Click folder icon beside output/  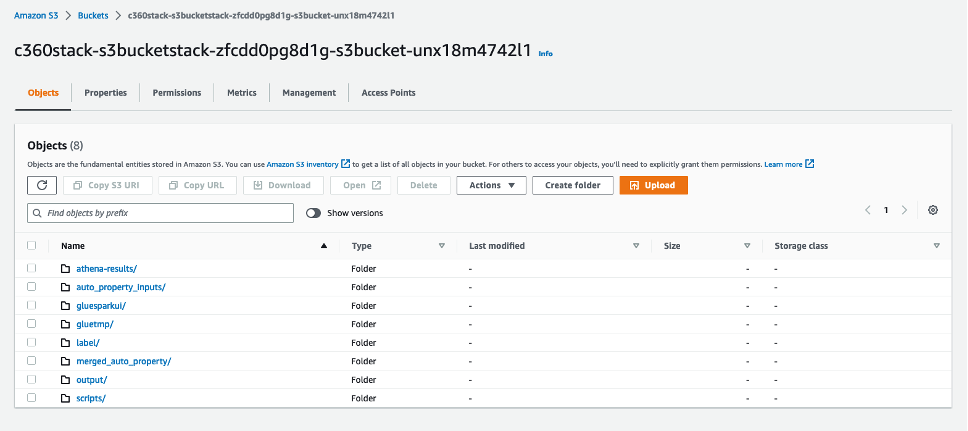click(x=65, y=380)
